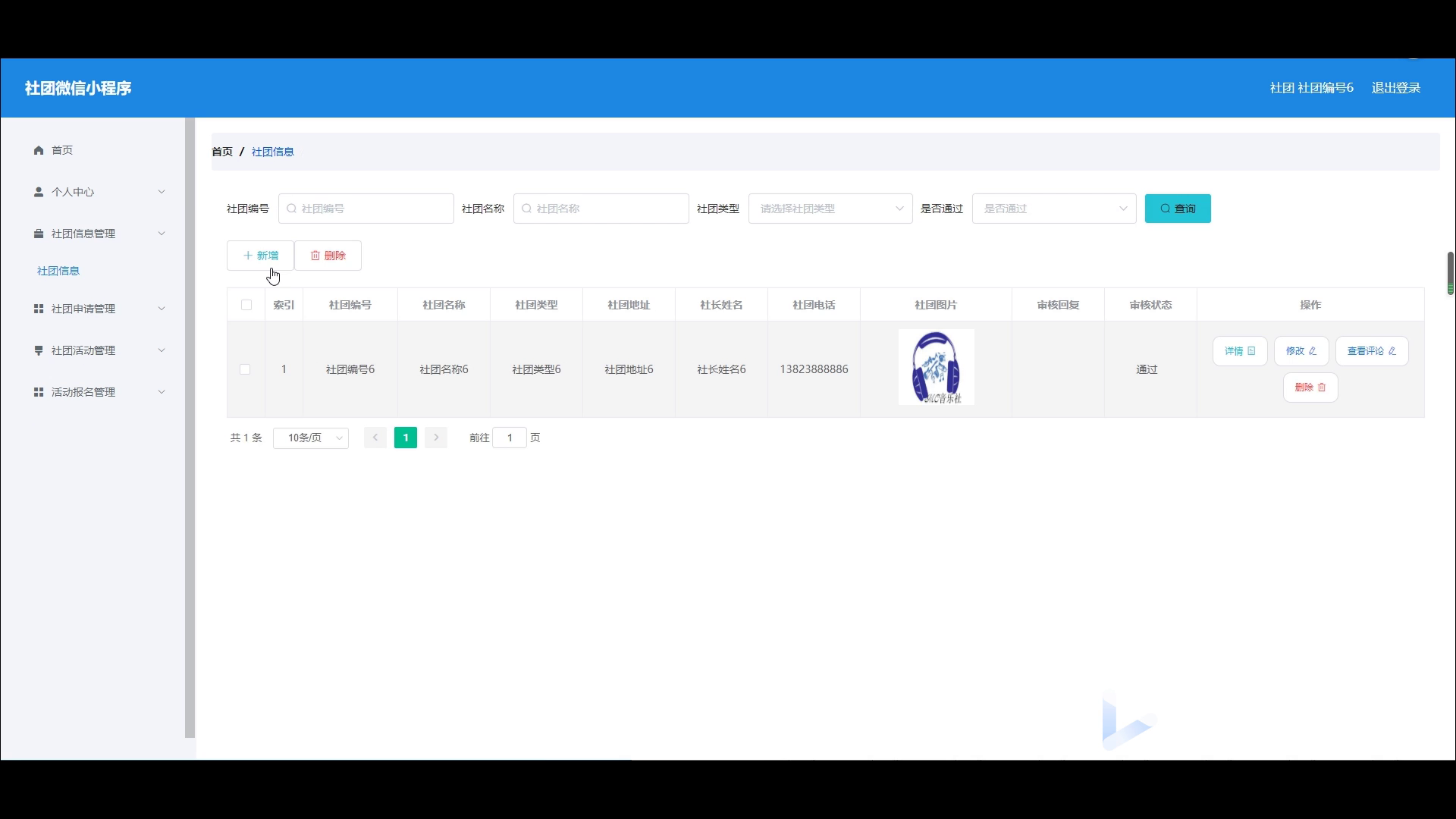The height and width of the screenshot is (819, 1456).
Task: Click 退出登录 to log out
Action: (x=1396, y=88)
